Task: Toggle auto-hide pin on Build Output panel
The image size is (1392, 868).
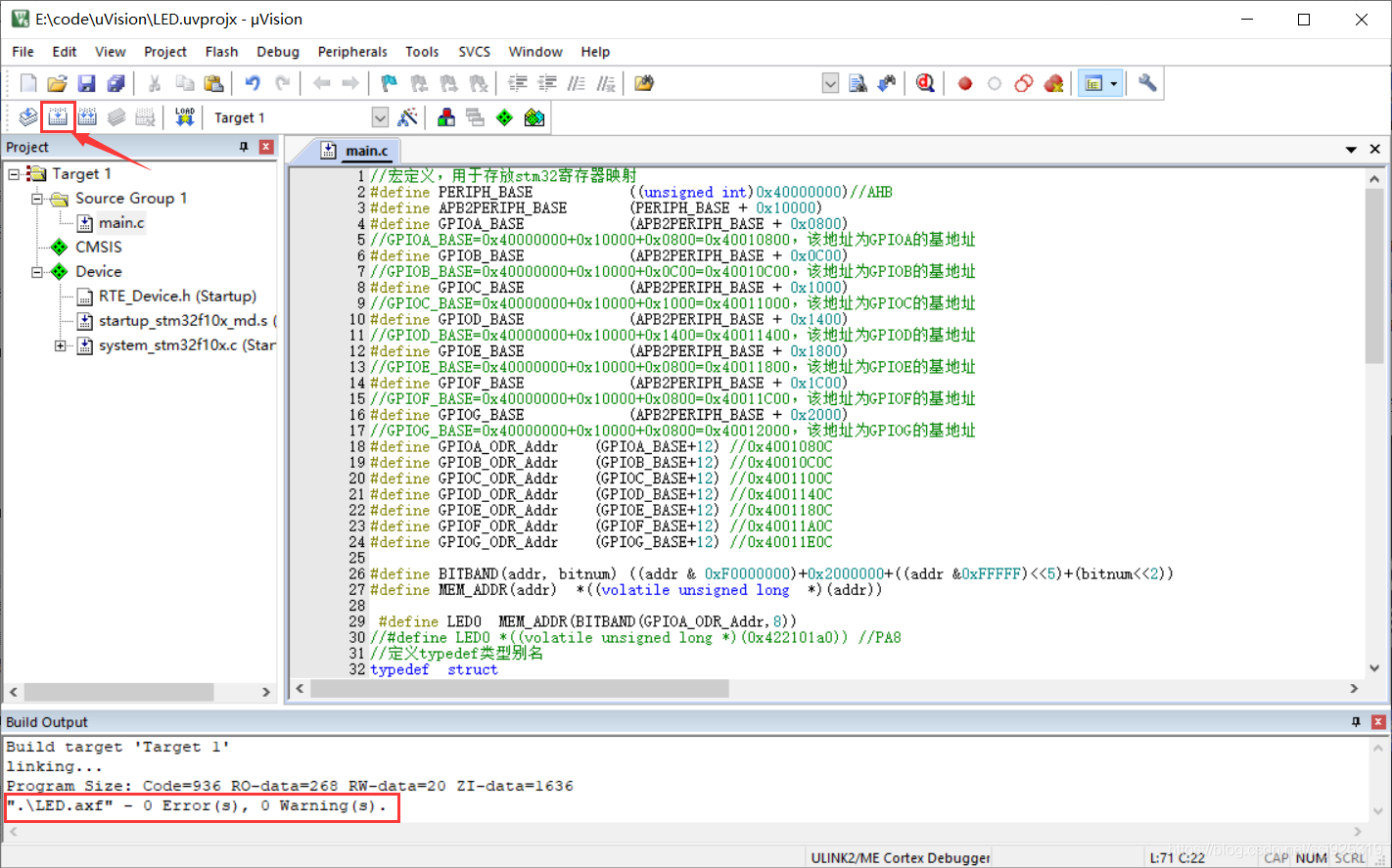Action: [1356, 722]
